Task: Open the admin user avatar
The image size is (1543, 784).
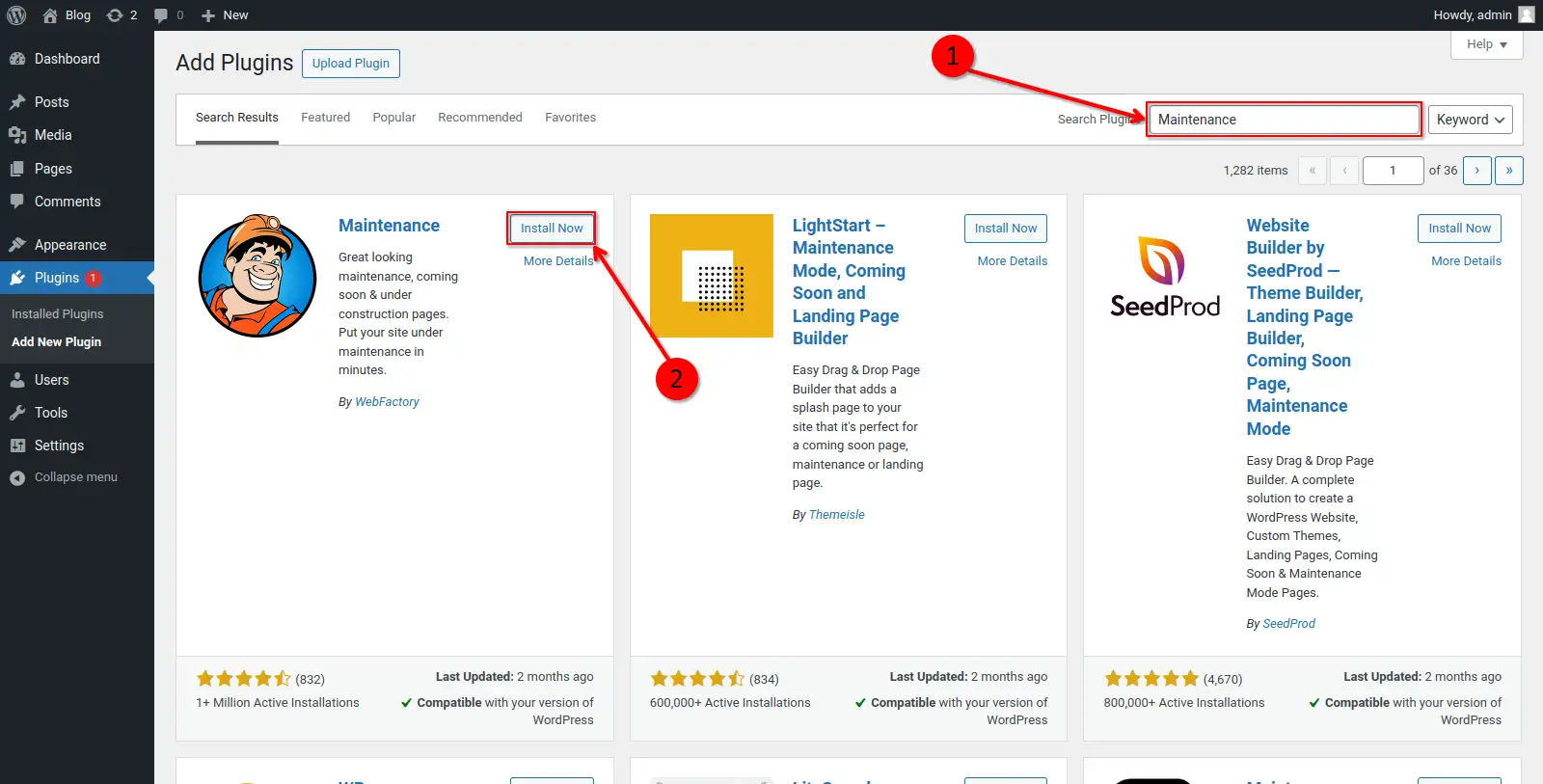Action: 1527,14
